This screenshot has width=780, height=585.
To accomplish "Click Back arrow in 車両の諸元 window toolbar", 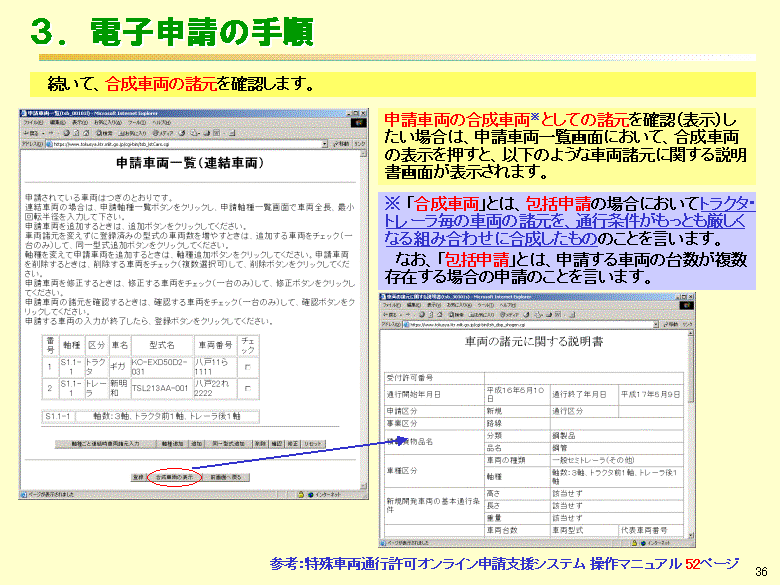I will tap(390, 315).
